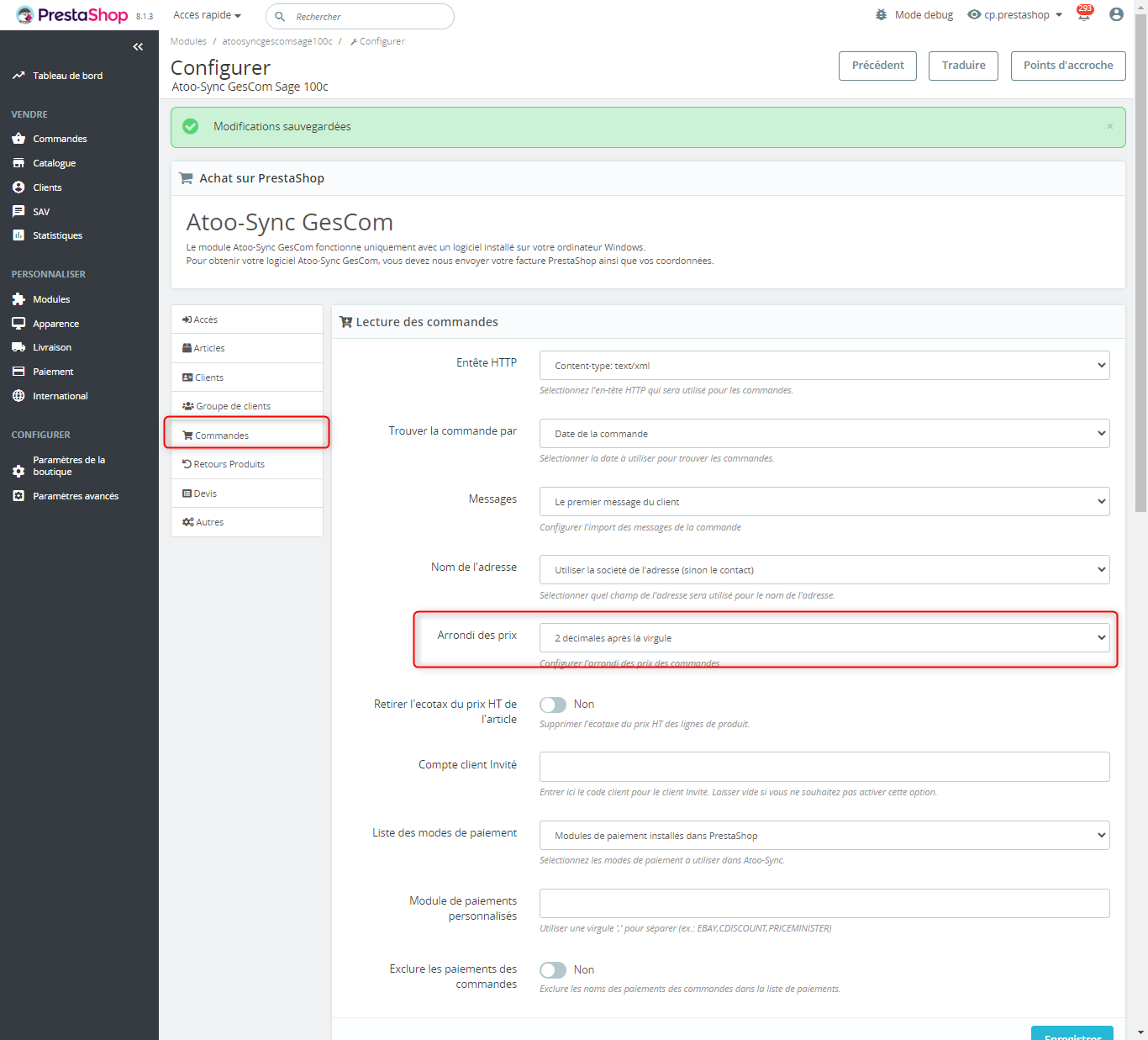Click the PrestaShop logo
The image size is (1148, 1040).
point(72,15)
